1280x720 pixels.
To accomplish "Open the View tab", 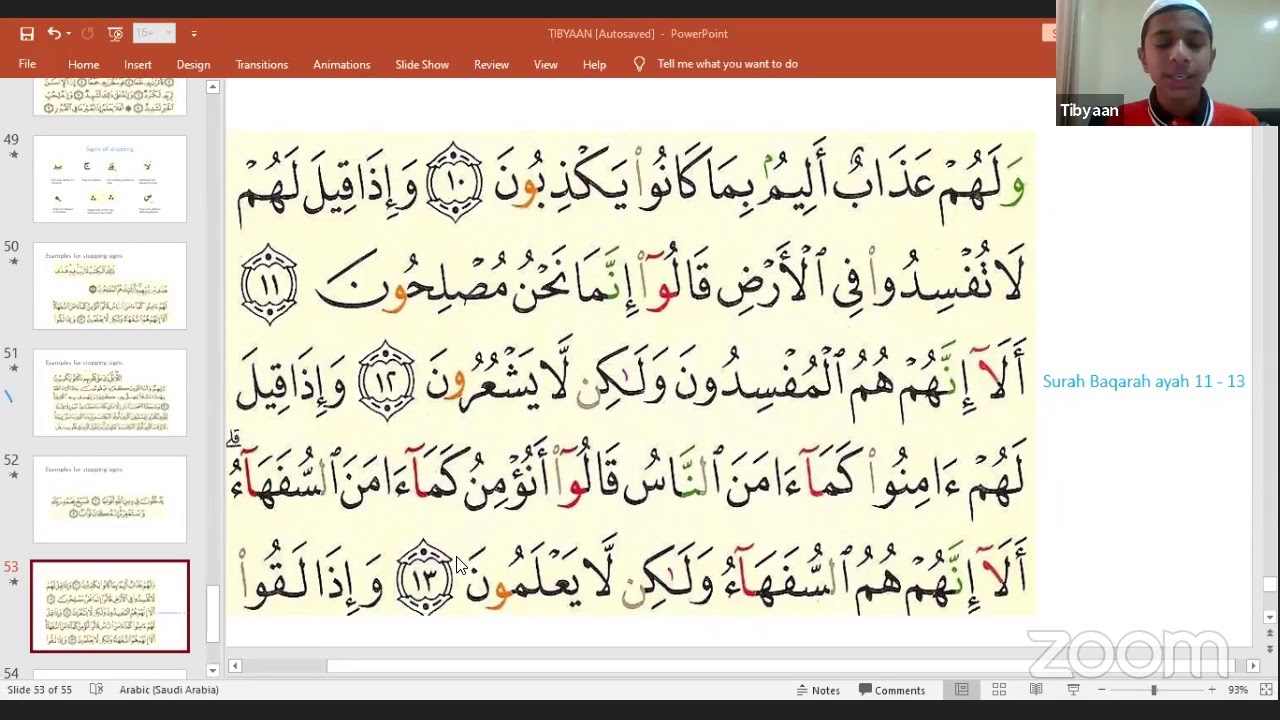I will [546, 64].
